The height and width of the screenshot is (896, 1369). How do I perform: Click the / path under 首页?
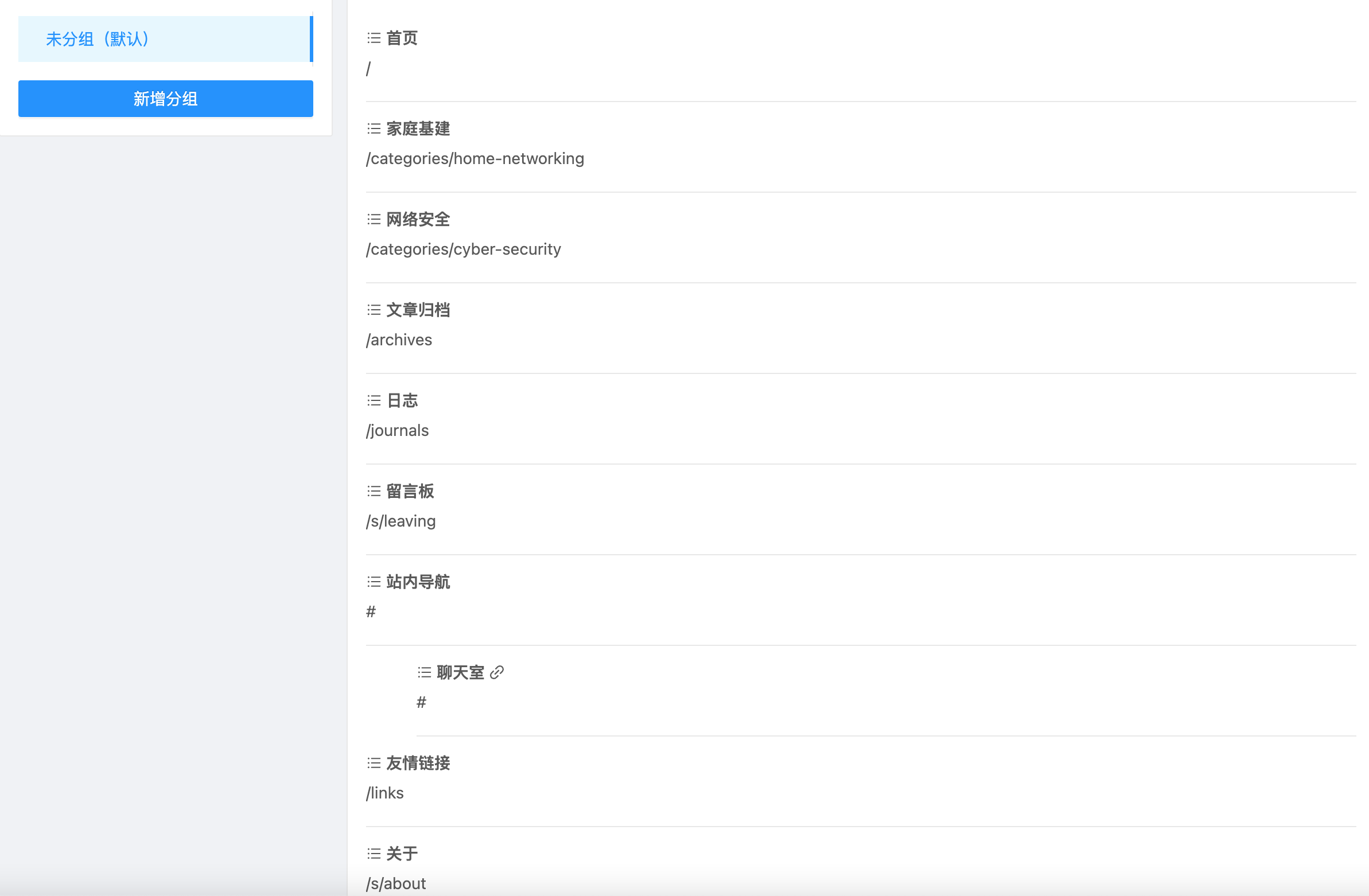[x=368, y=68]
